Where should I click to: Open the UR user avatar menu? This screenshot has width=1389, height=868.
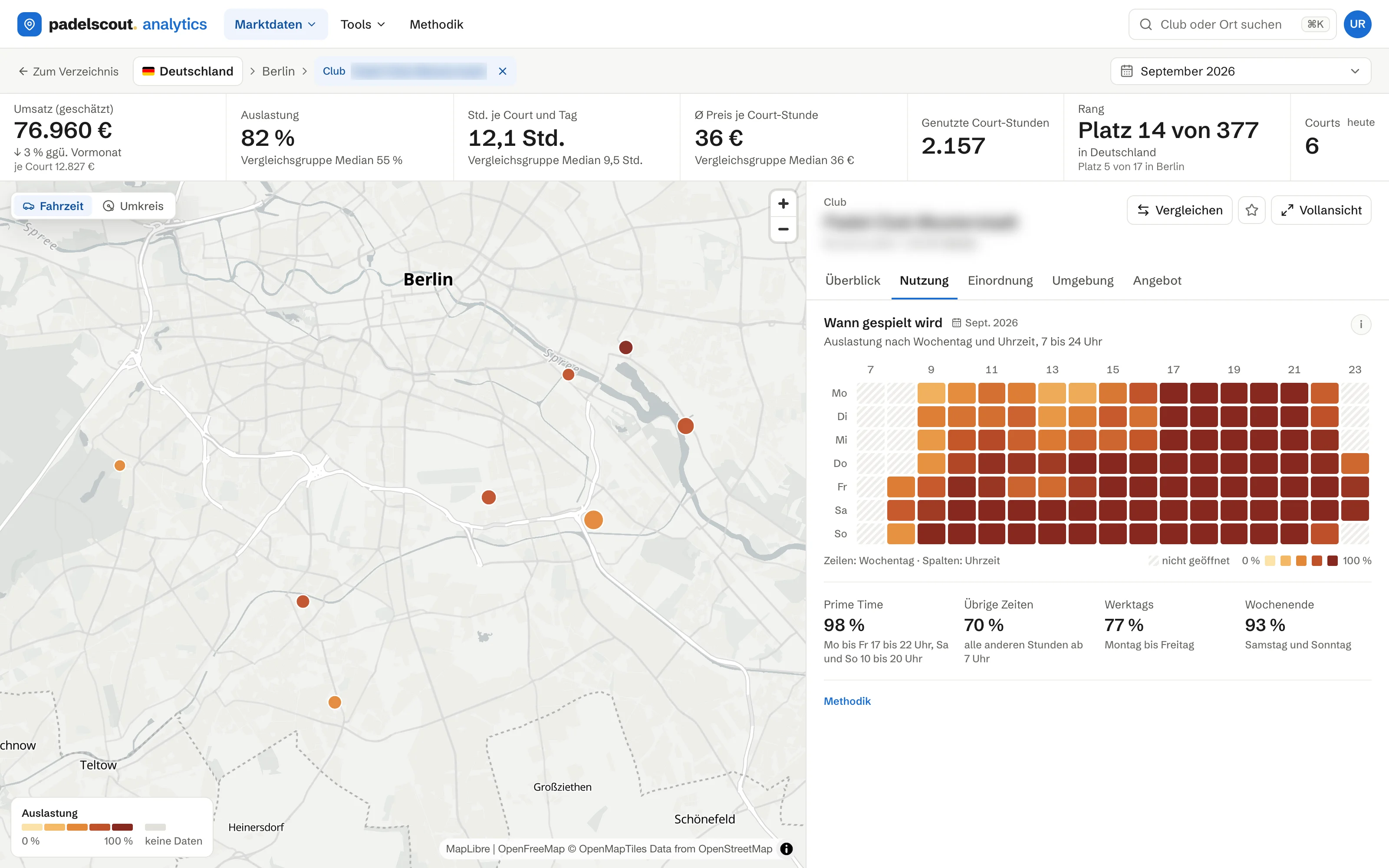(x=1357, y=24)
